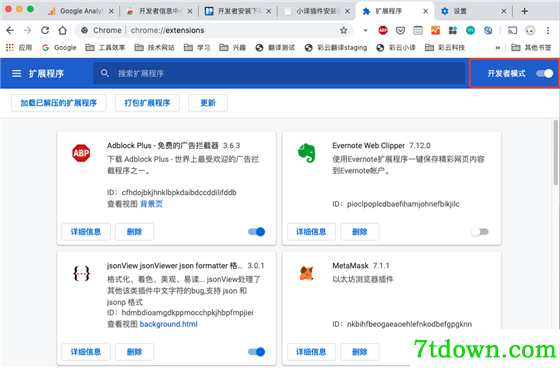Open the window-shaped extension icon in toolbar
560x368 pixels.
coord(418,30)
